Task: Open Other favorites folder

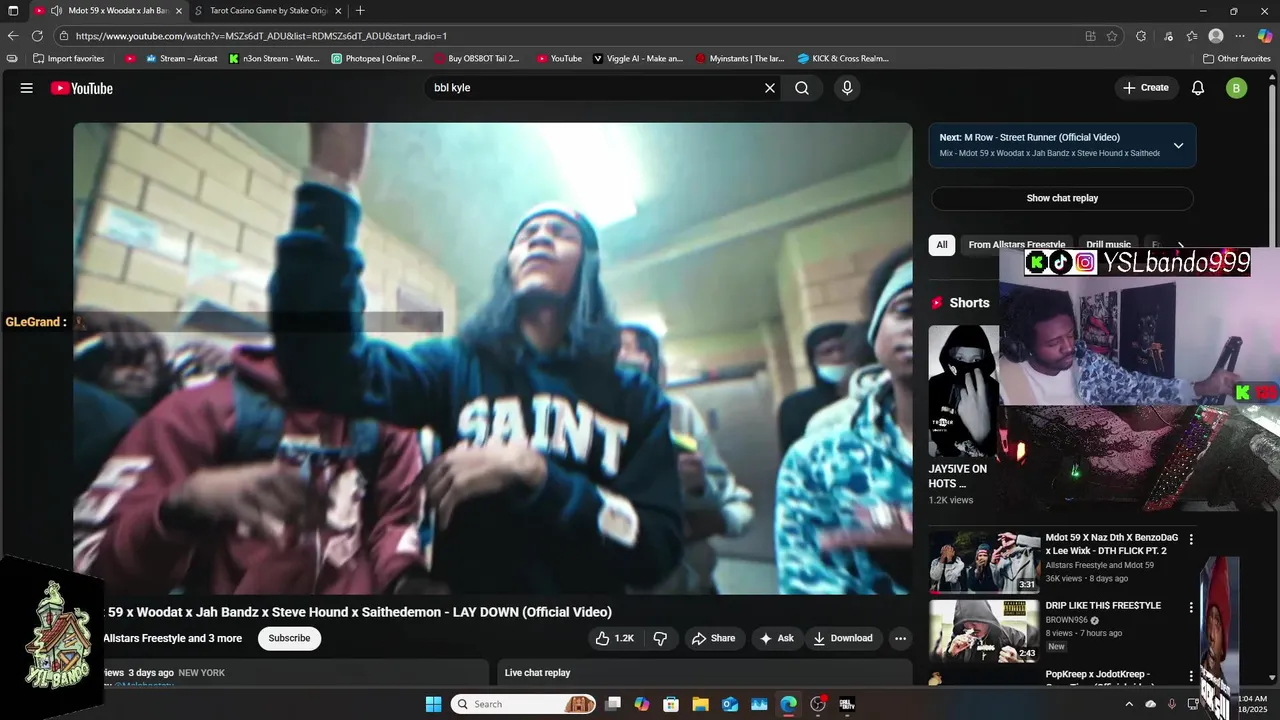Action: pyautogui.click(x=1236, y=58)
